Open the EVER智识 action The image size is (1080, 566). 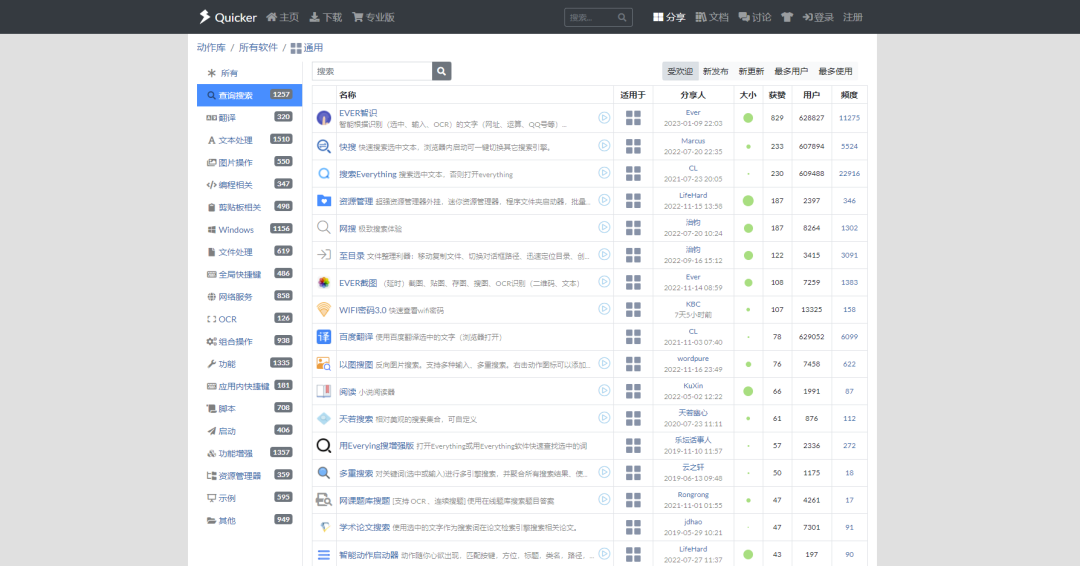(358, 113)
